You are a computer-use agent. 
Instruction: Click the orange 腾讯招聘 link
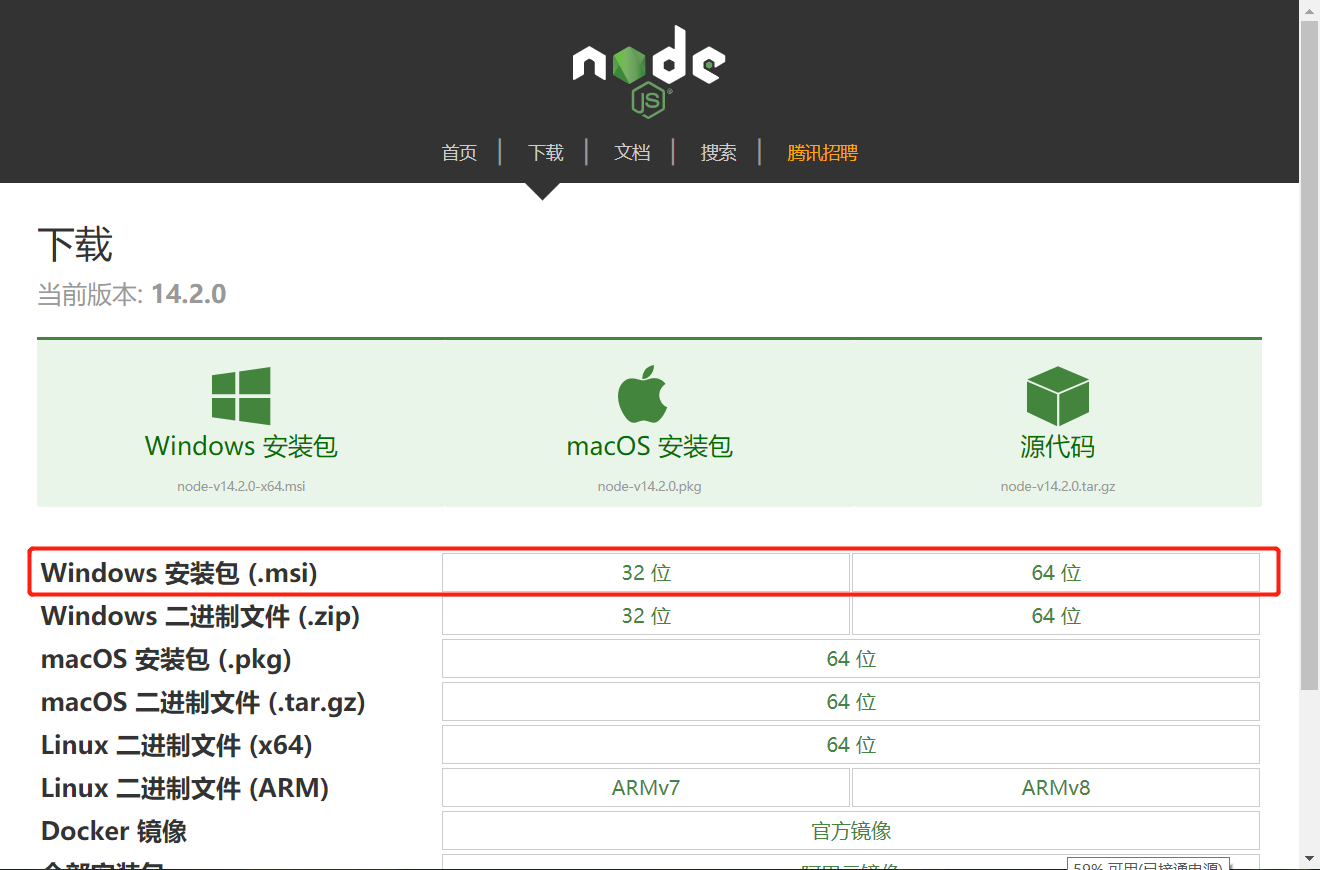823,152
